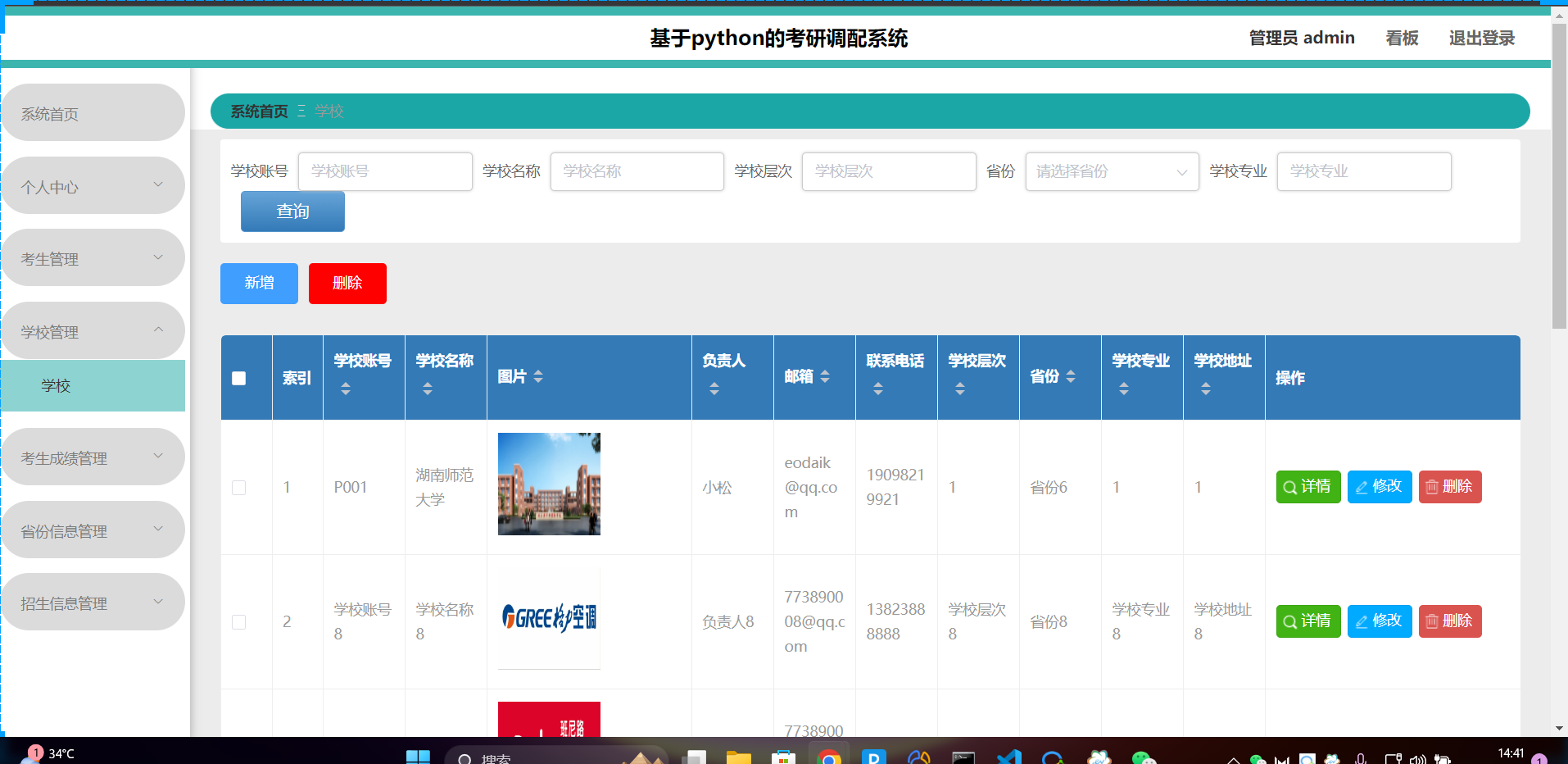Open the 湖南师范大学 campus image
This screenshot has height=764, width=1568.
click(x=549, y=484)
